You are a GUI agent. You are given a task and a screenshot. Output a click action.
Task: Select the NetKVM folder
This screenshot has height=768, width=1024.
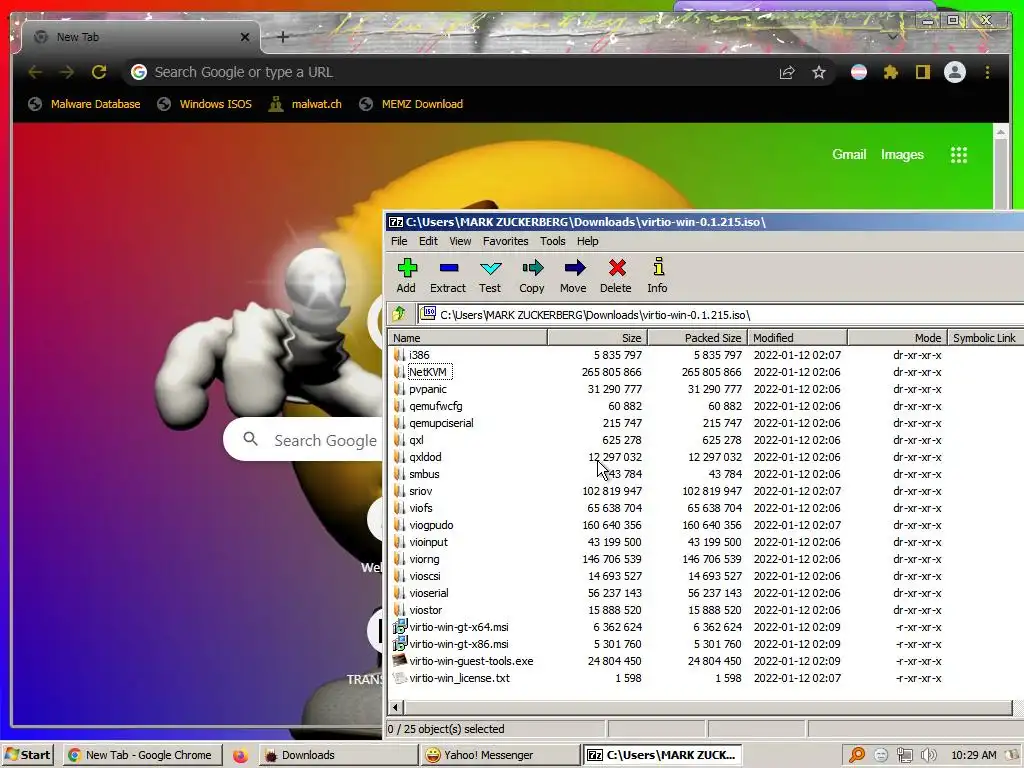(428, 372)
